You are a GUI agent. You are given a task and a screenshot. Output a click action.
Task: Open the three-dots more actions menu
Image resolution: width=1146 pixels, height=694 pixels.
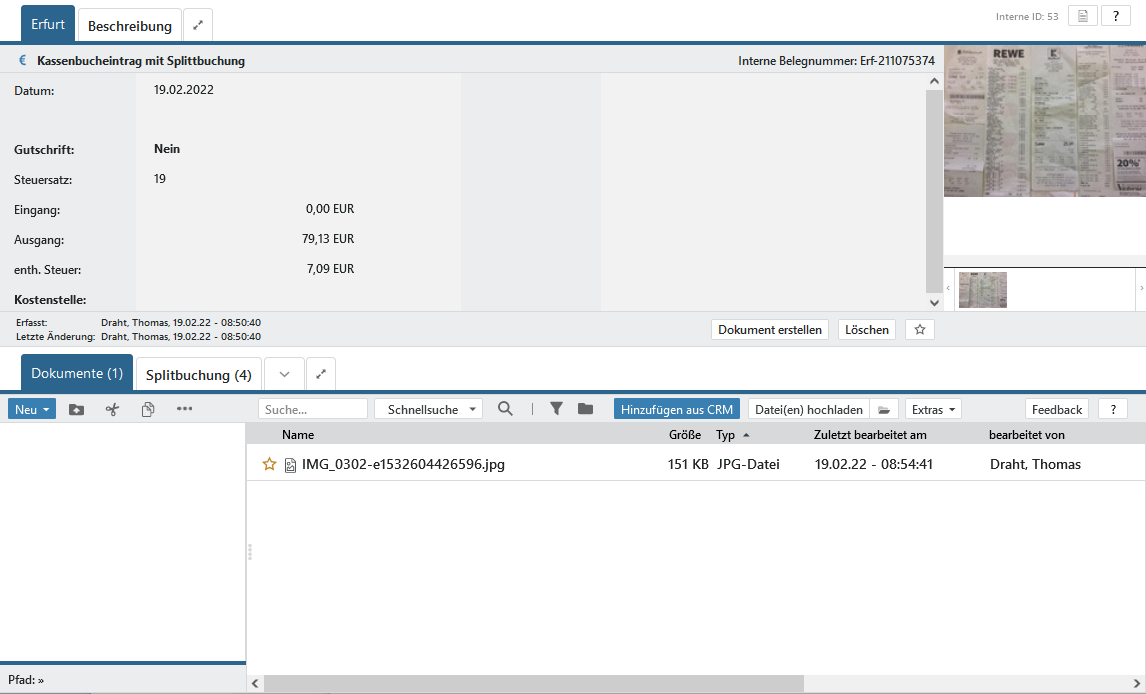[184, 409]
